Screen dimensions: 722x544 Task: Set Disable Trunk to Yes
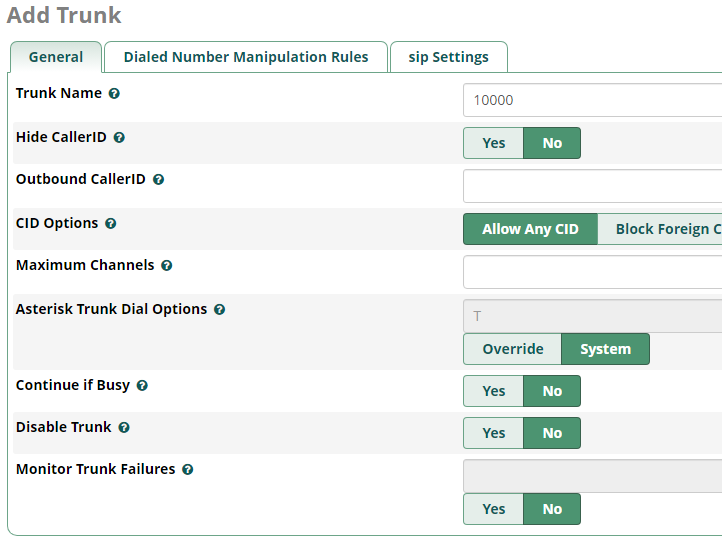494,433
